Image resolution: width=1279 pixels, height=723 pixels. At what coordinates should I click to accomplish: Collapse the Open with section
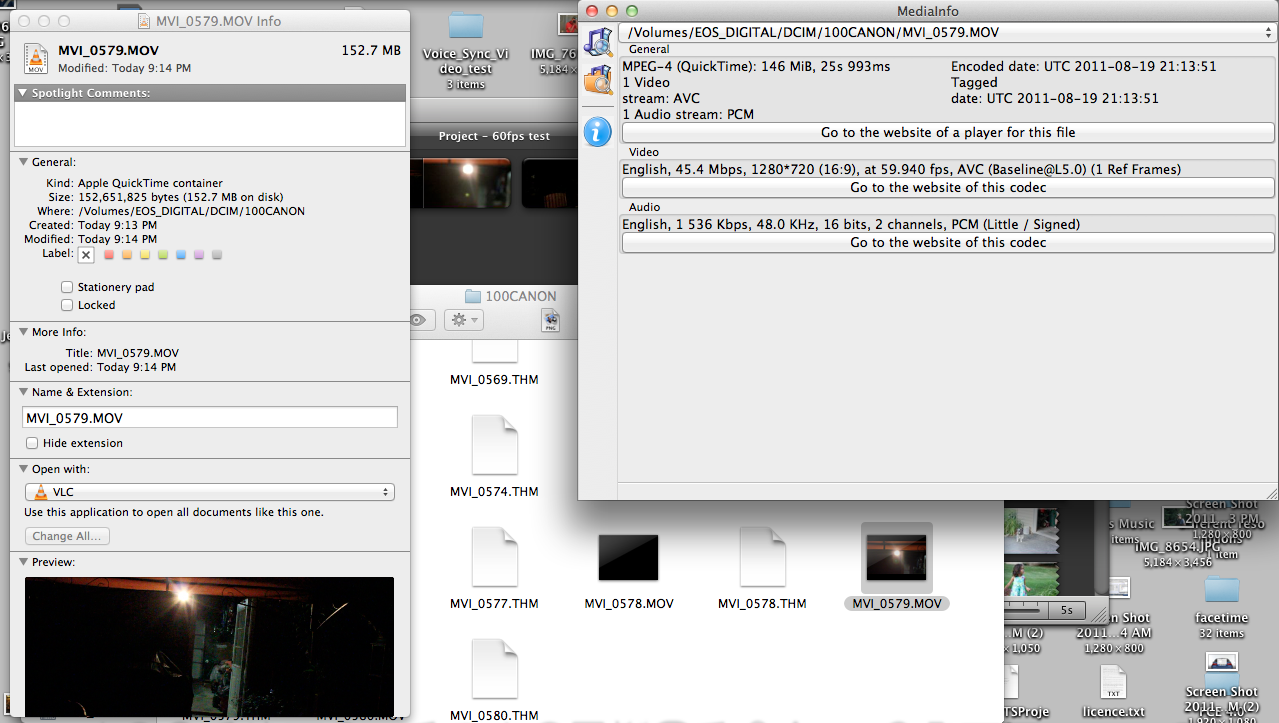point(23,469)
